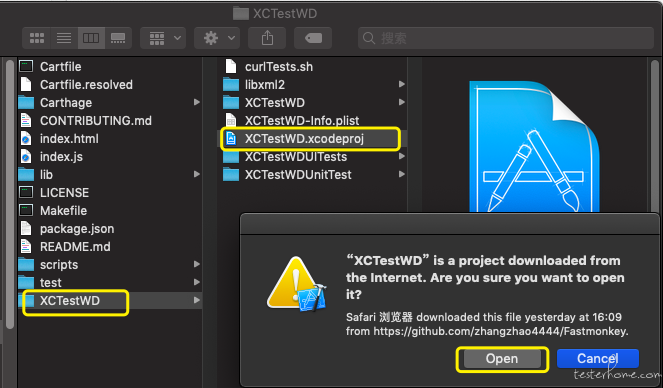663x388 pixels.
Task: Select the index.html file icon
Action: point(26,139)
